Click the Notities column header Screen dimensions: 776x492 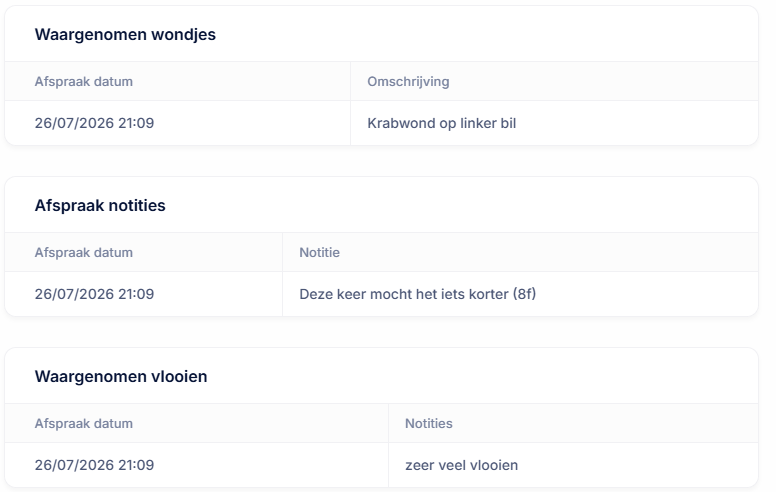pyautogui.click(x=429, y=424)
